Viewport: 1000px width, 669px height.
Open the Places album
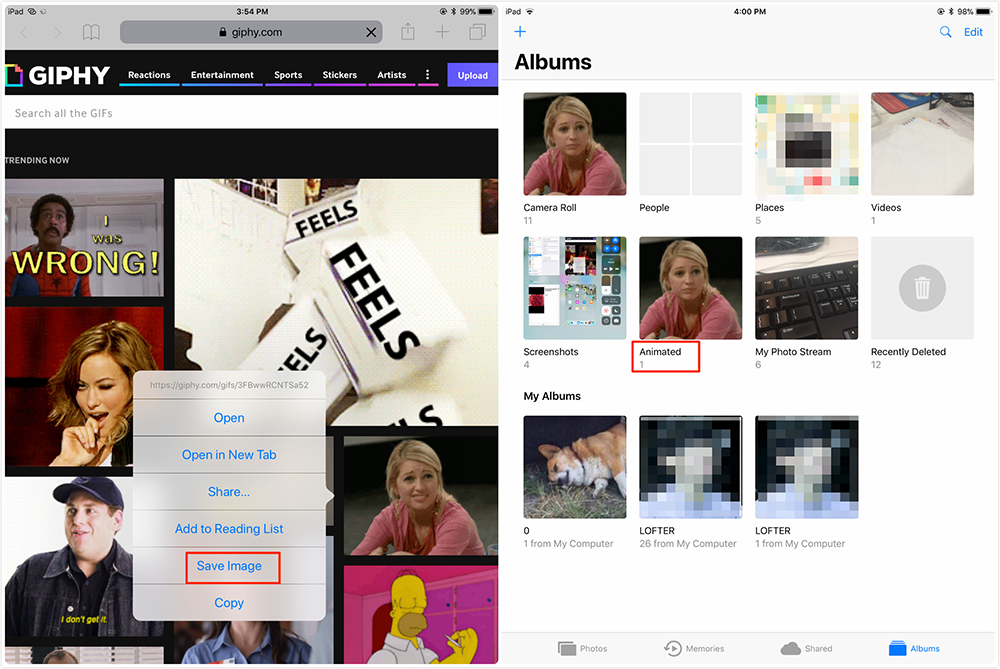point(807,143)
